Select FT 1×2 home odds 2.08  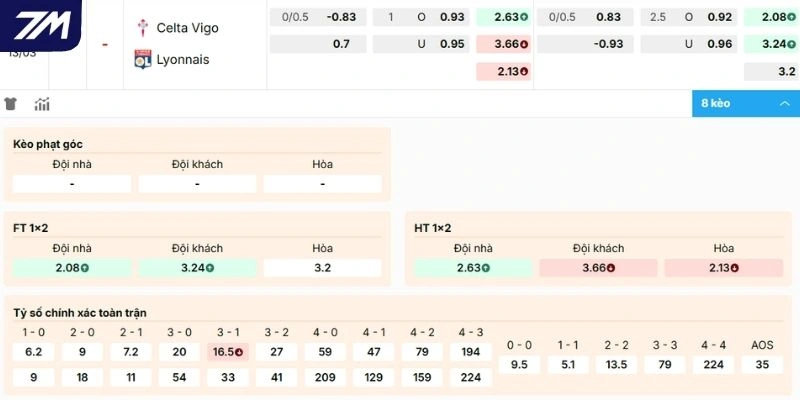(x=71, y=268)
